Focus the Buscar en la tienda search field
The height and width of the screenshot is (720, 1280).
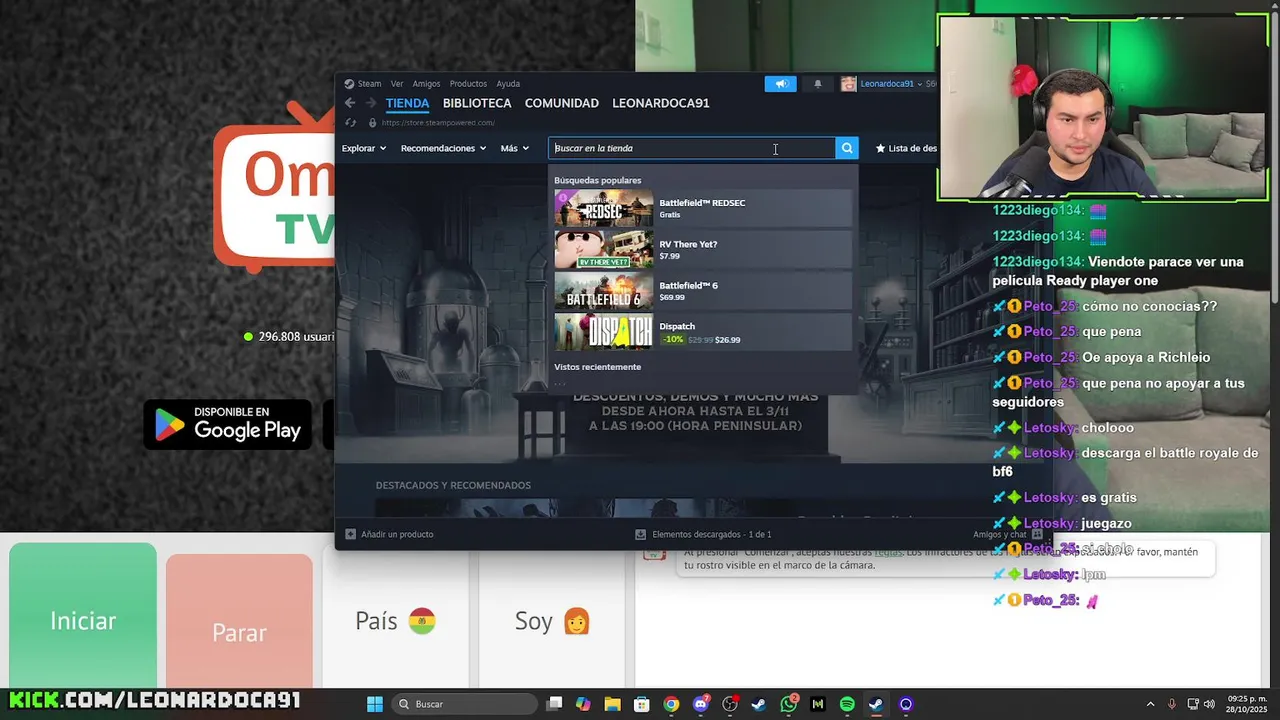click(692, 148)
